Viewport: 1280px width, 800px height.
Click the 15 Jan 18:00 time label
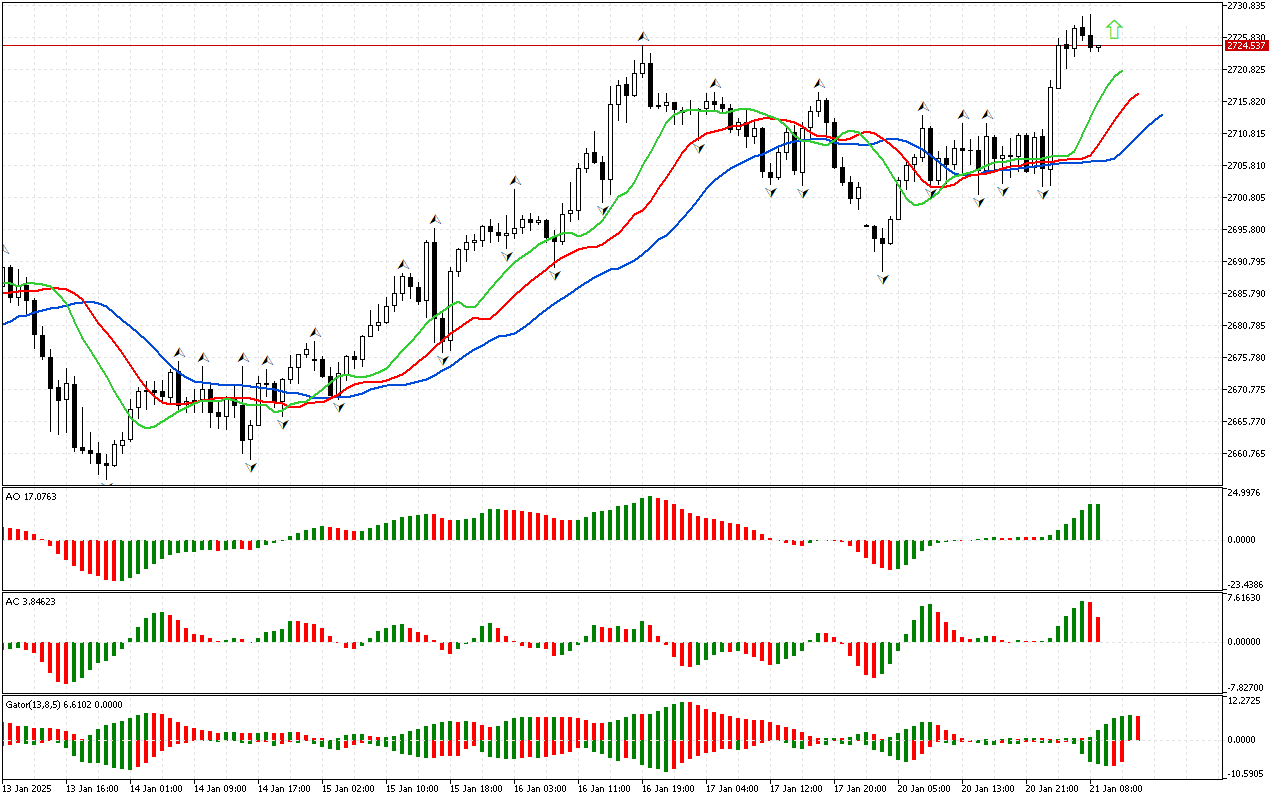click(x=478, y=789)
